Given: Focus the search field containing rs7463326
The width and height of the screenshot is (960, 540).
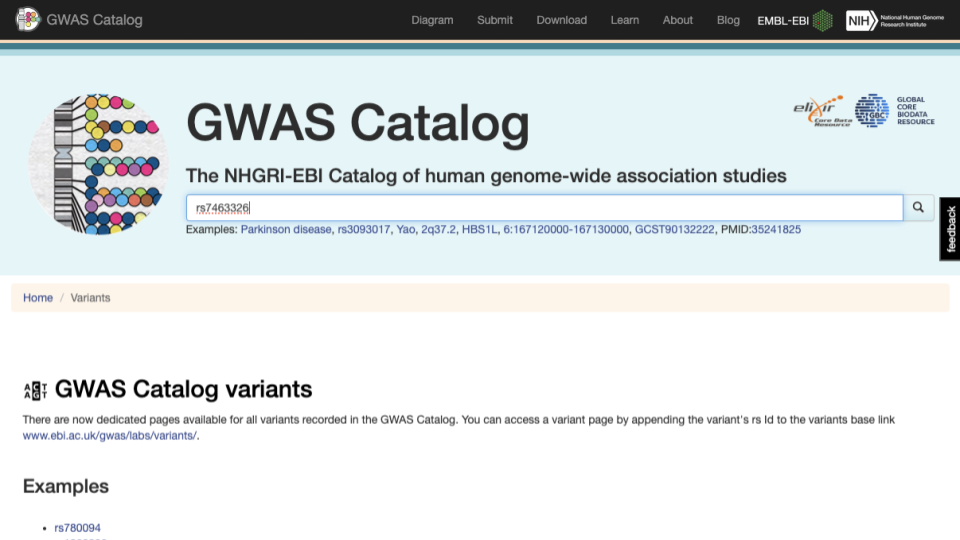Looking at the screenshot, I should pos(544,208).
